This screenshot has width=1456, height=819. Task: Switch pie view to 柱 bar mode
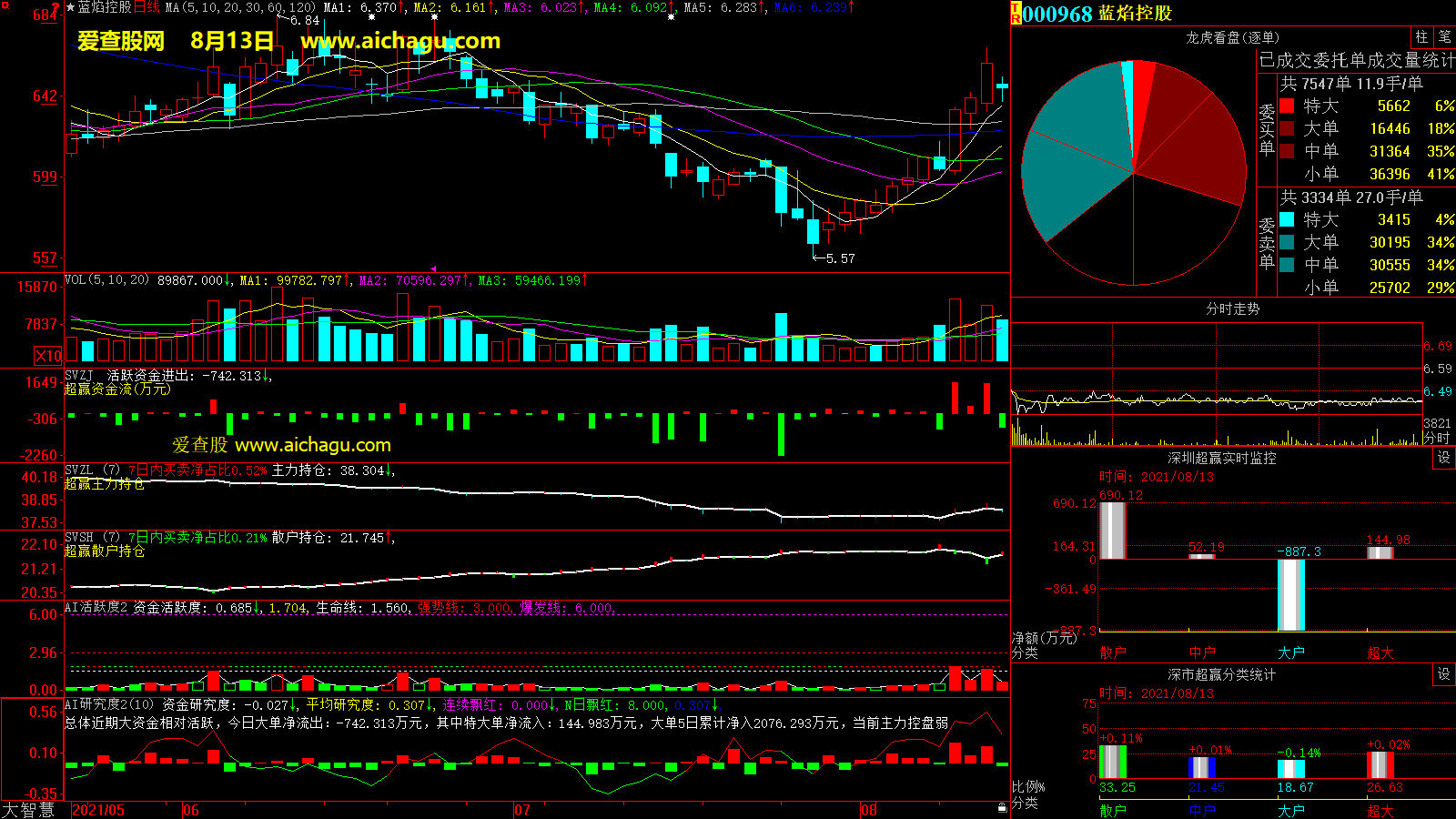point(1421,37)
